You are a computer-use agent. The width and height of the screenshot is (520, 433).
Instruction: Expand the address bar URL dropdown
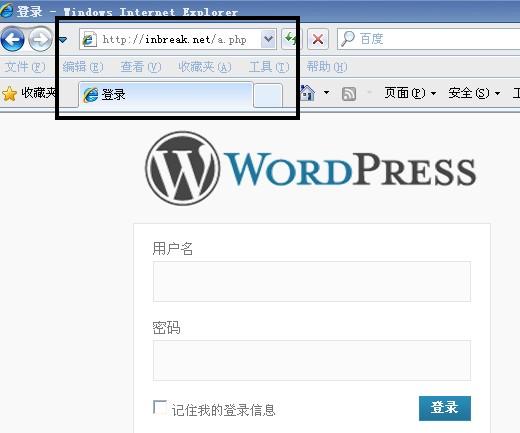tap(268, 39)
